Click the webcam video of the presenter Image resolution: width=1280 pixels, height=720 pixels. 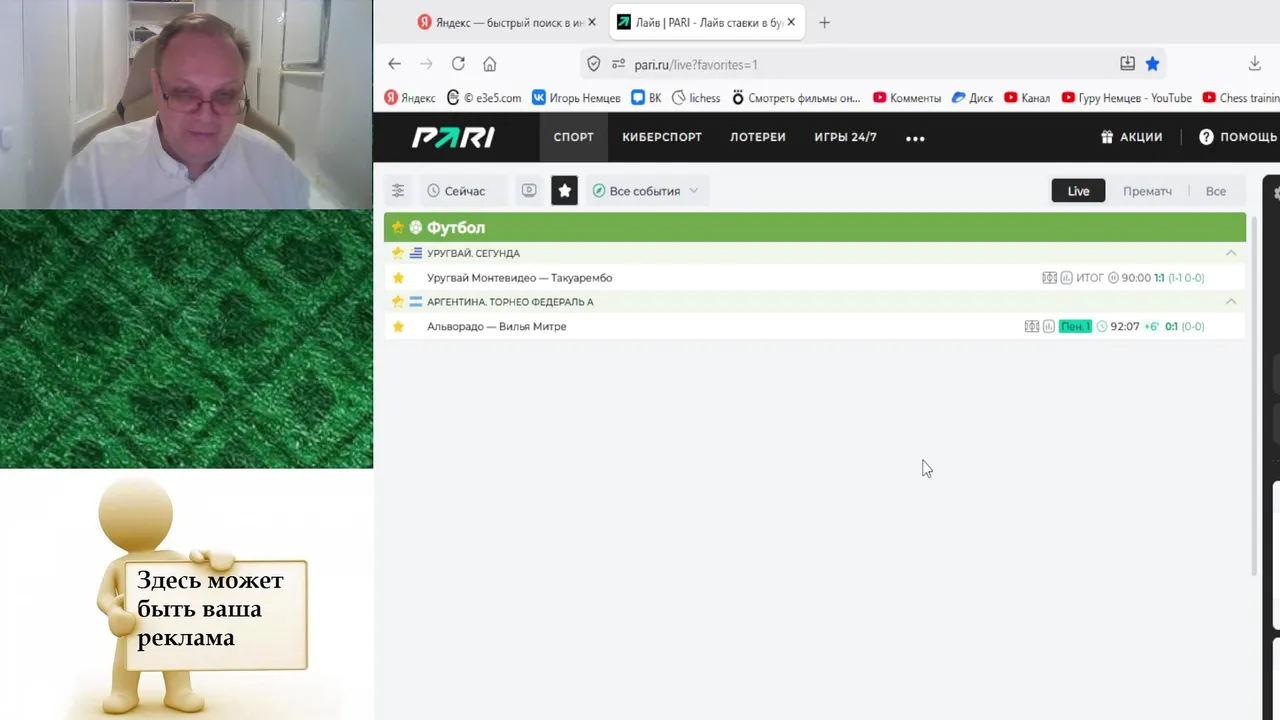coord(186,104)
